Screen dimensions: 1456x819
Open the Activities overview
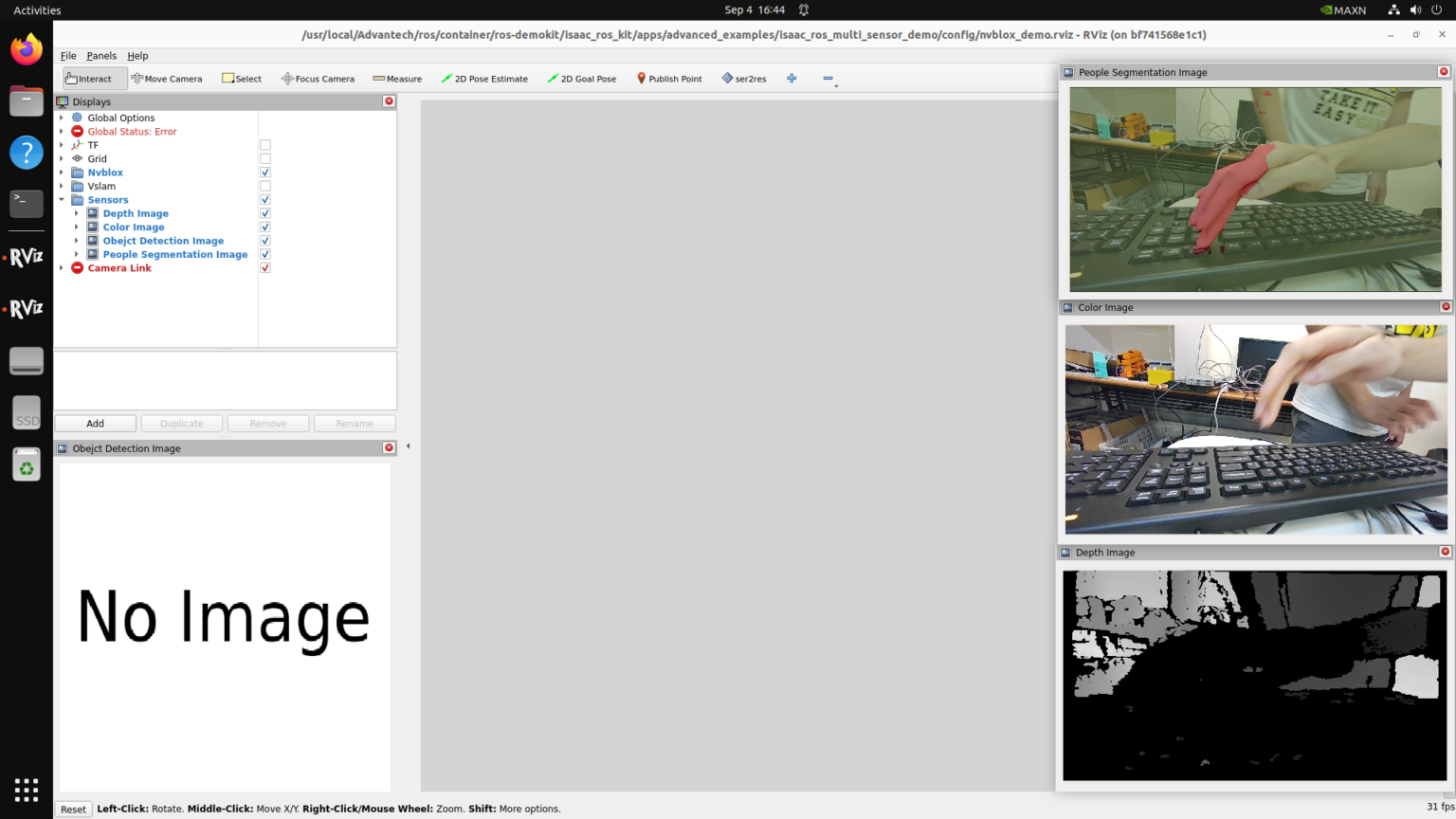click(x=37, y=10)
